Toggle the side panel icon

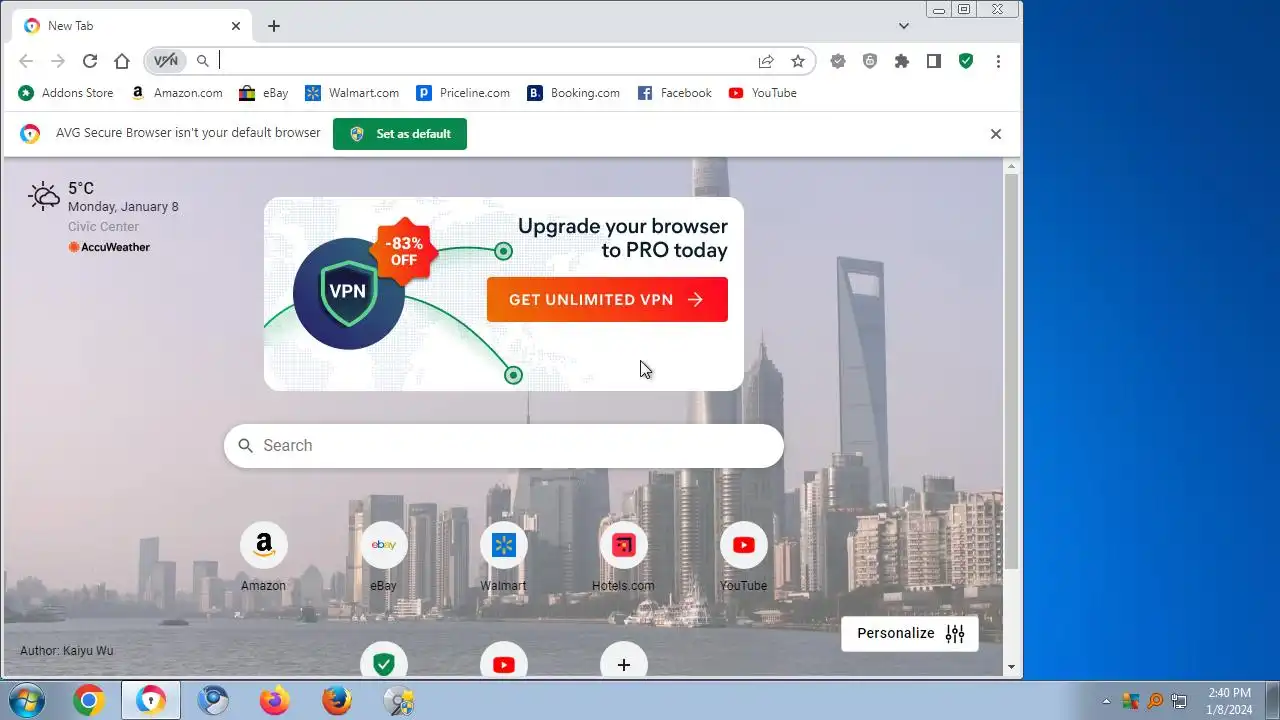pos(934,61)
